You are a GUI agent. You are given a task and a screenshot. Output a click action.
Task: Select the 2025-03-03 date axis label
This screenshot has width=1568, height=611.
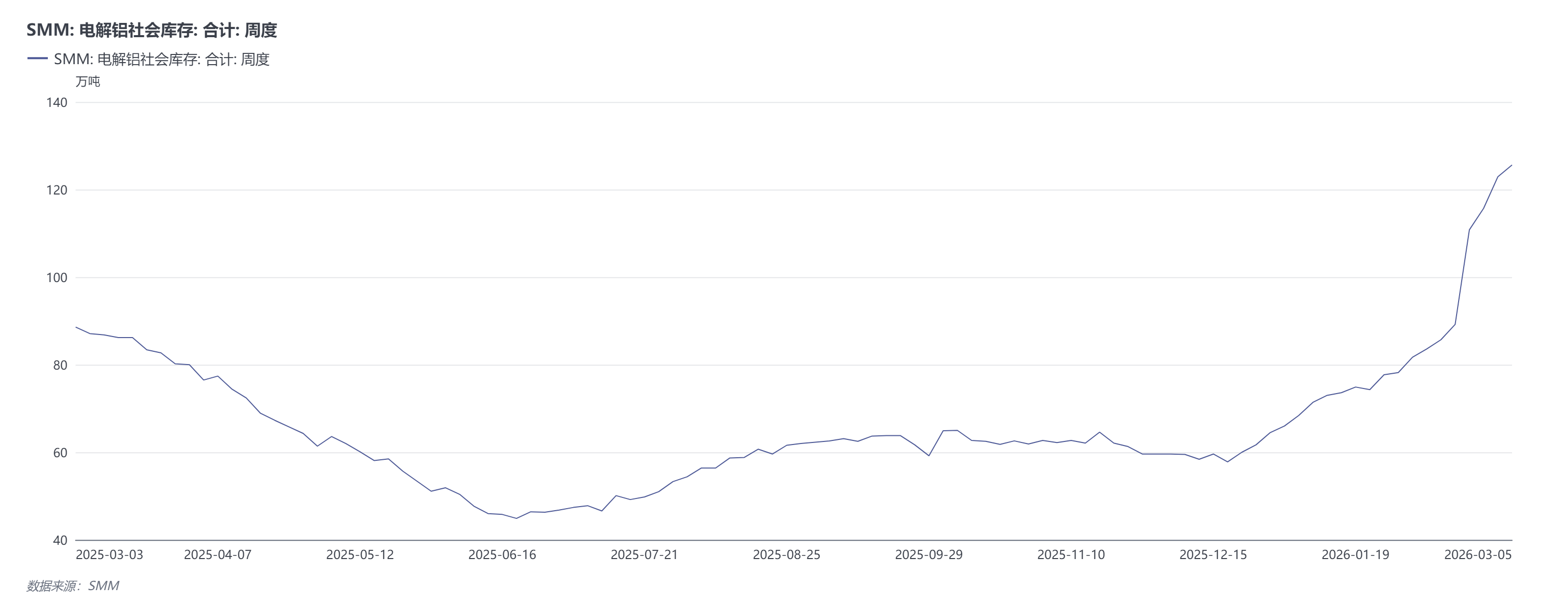click(109, 555)
